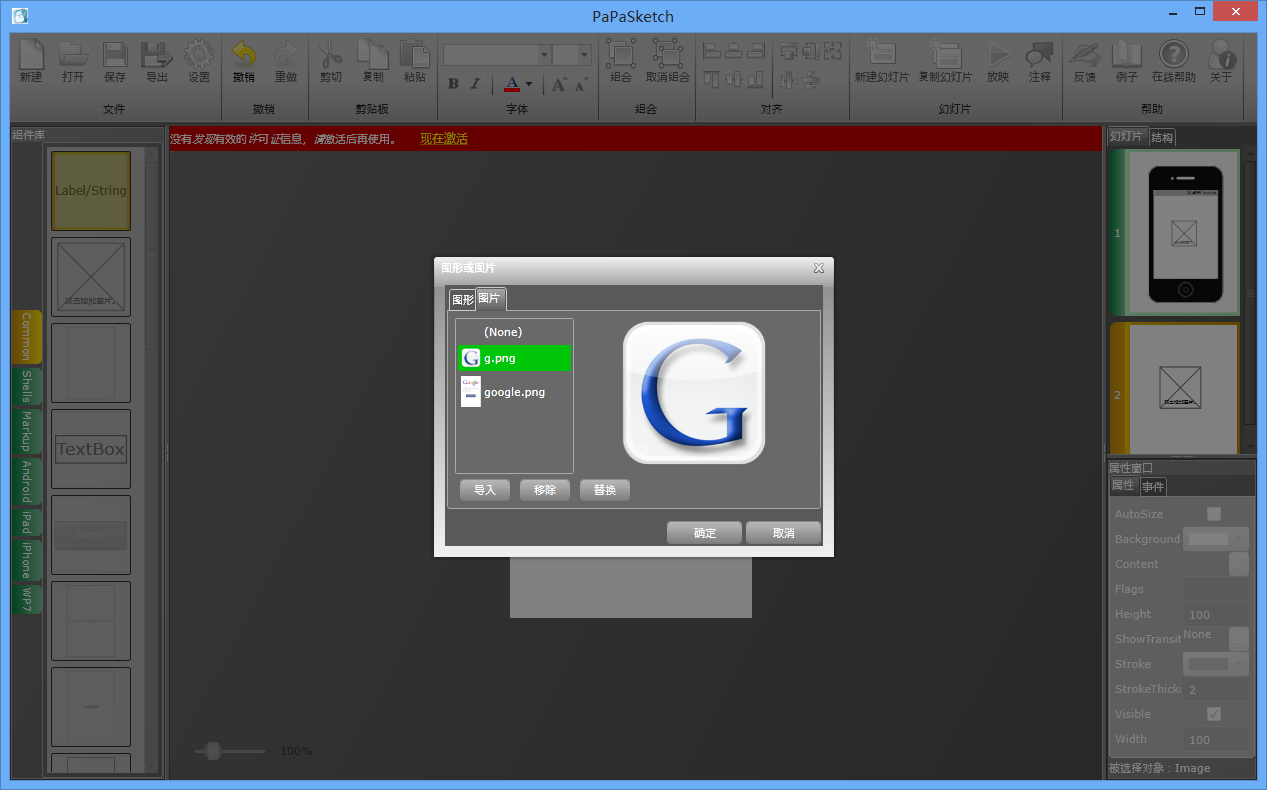Click the Width value field
The image size is (1267, 790).
(1216, 739)
